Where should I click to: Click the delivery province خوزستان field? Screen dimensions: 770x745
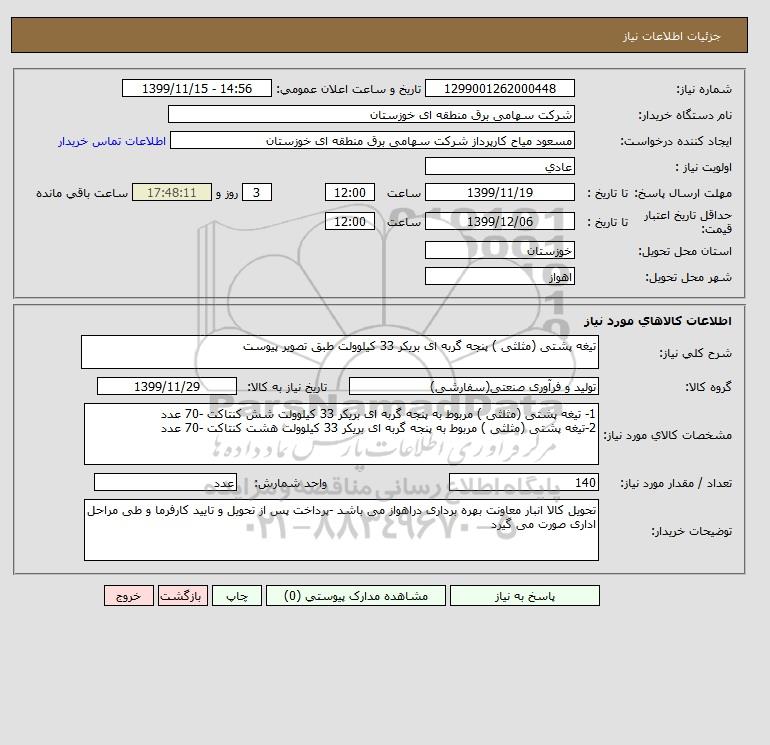499,250
